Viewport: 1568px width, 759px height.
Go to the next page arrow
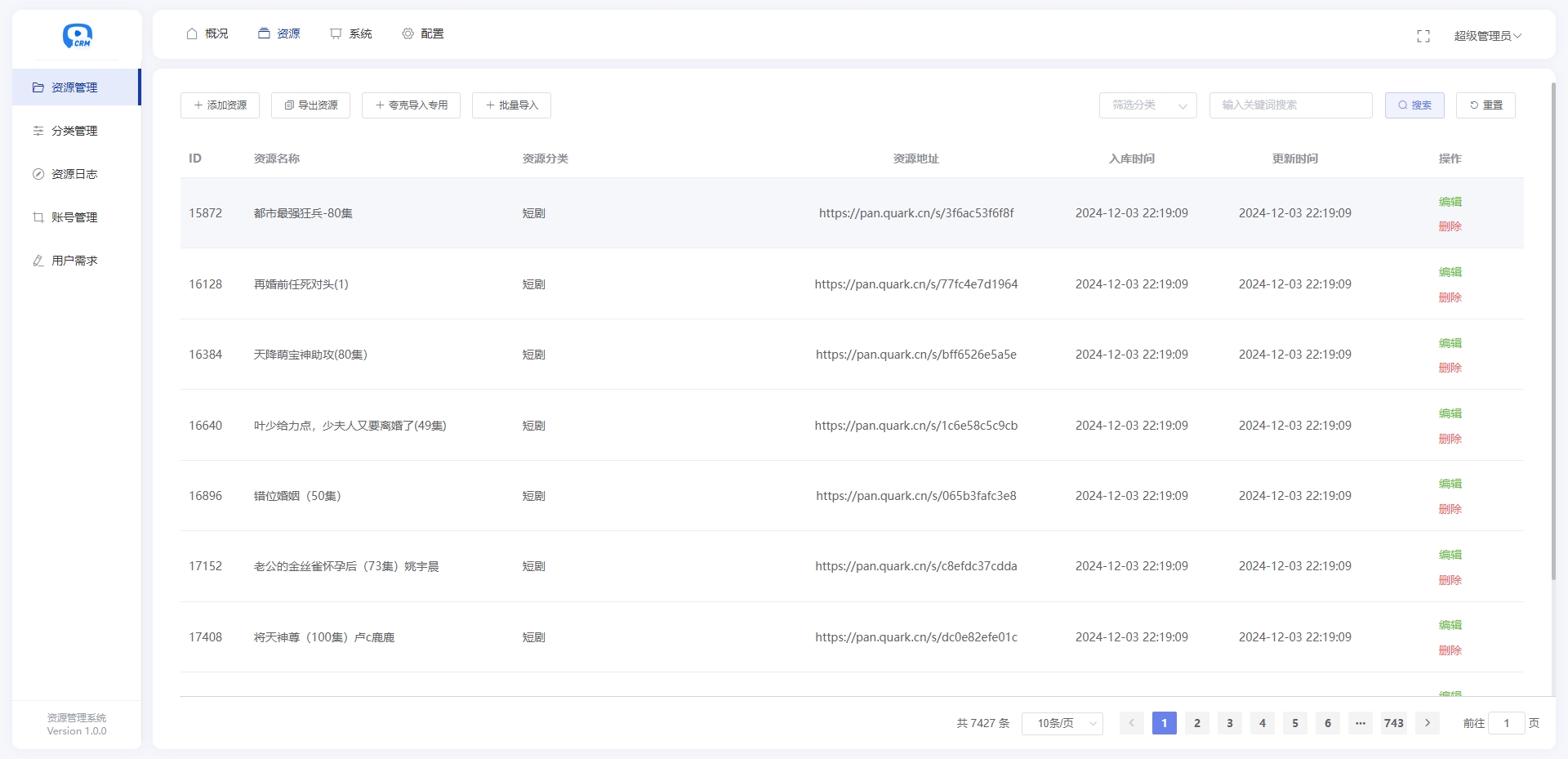tap(1427, 724)
